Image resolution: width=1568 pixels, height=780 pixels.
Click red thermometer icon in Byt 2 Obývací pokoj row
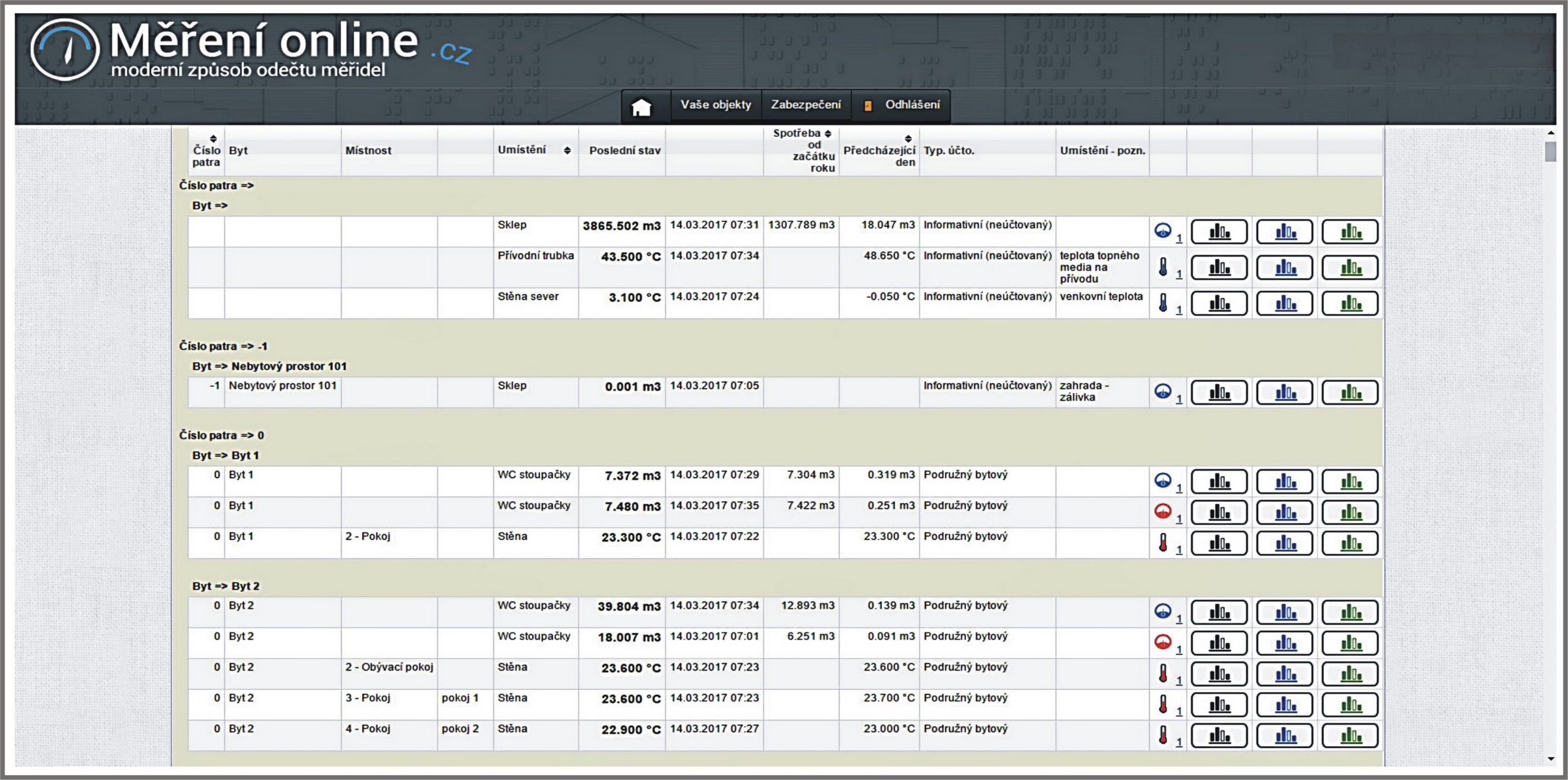1163,673
